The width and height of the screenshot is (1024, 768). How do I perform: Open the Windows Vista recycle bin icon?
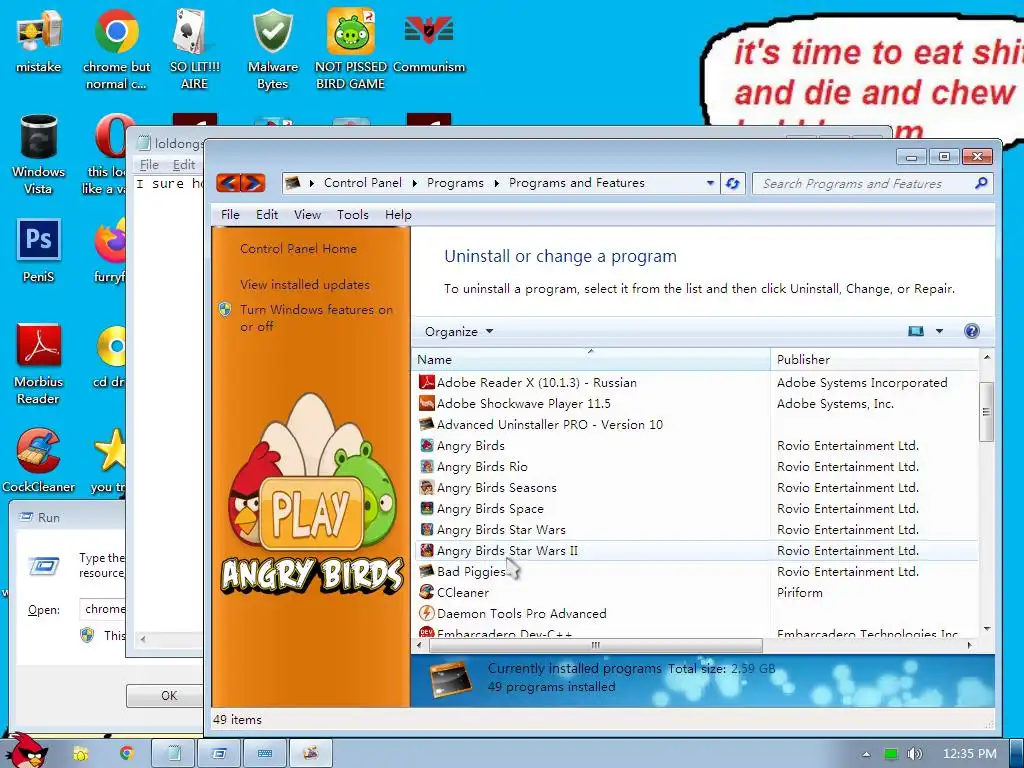(39, 155)
